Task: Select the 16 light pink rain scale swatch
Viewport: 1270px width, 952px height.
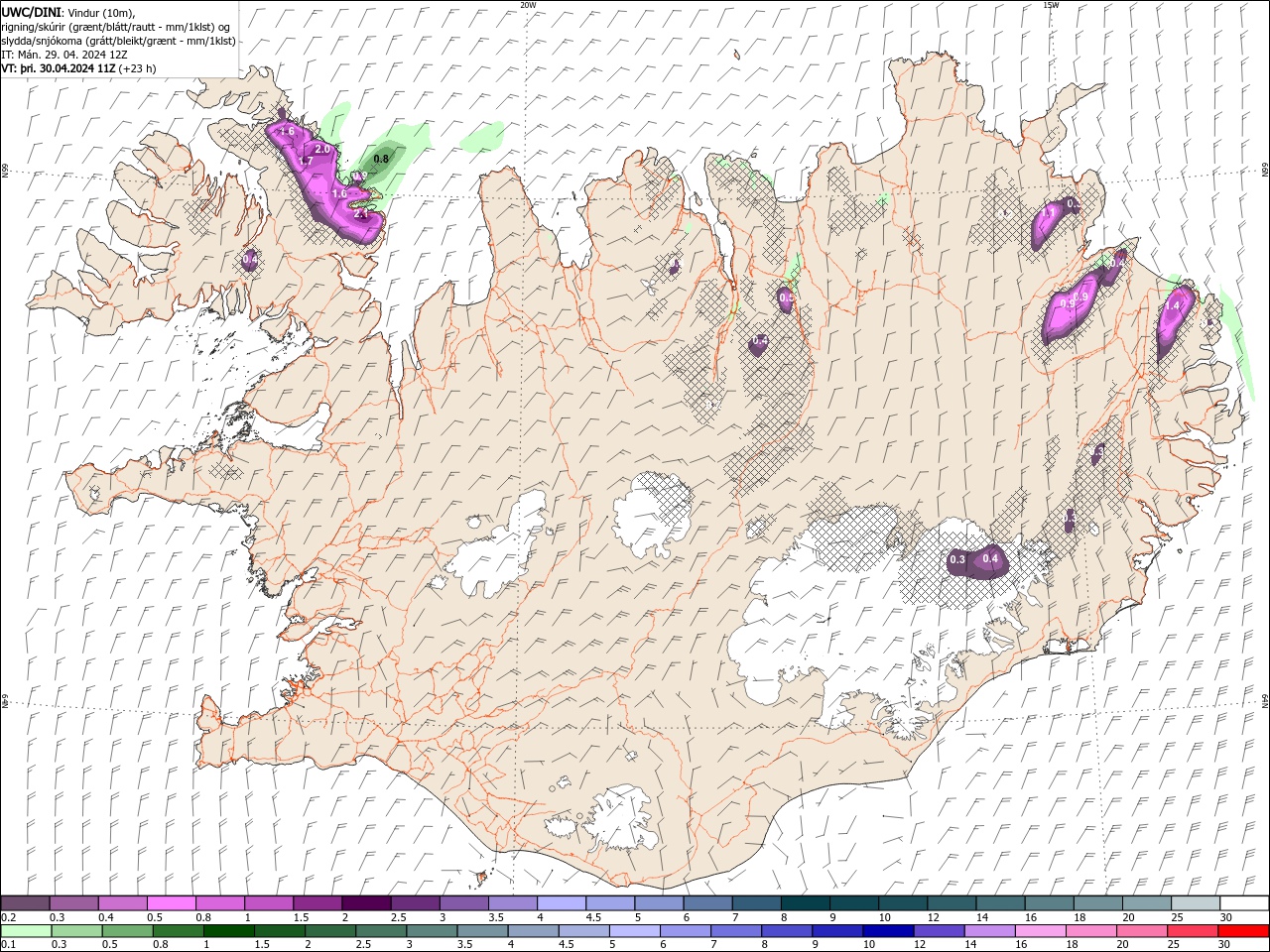Action: coord(1039,931)
